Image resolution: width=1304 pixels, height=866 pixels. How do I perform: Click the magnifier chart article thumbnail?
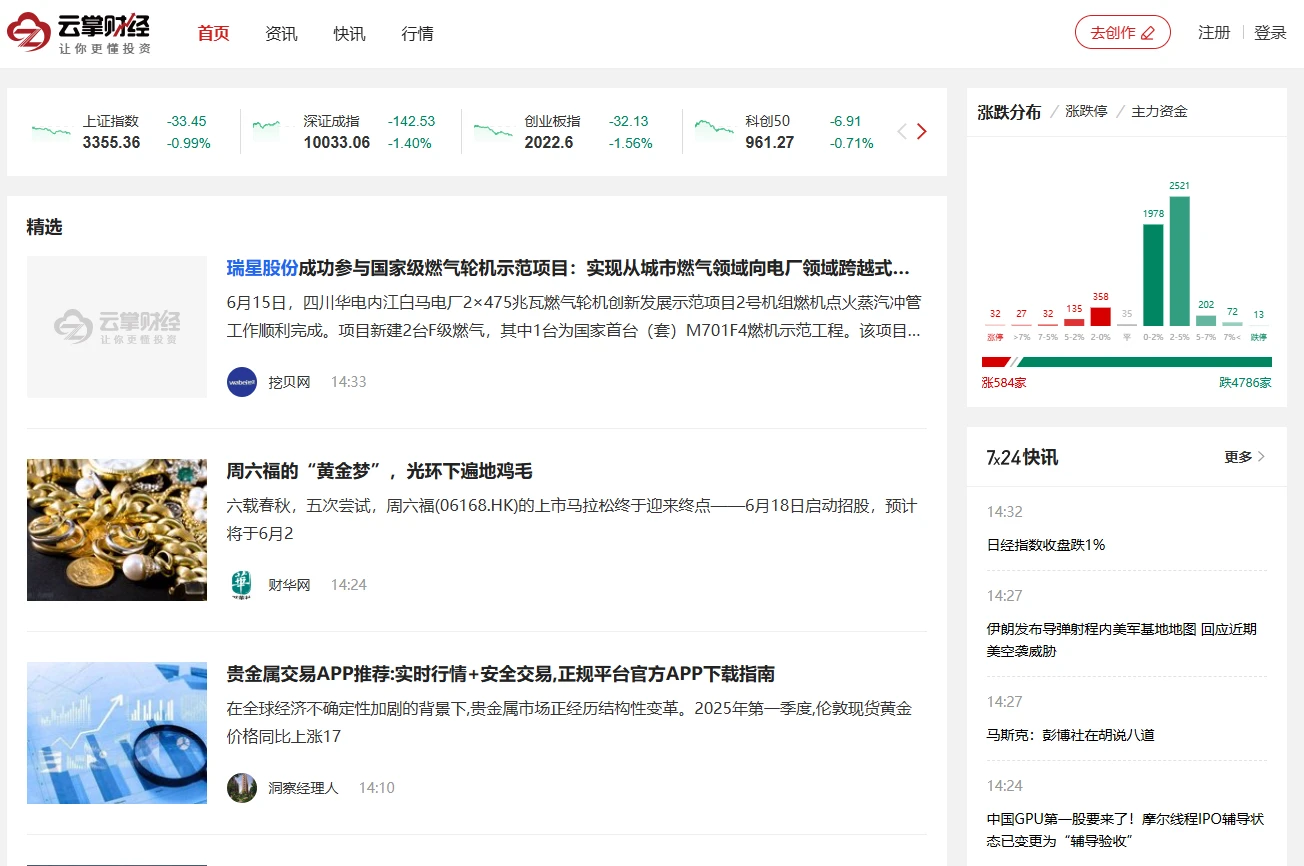pyautogui.click(x=117, y=733)
